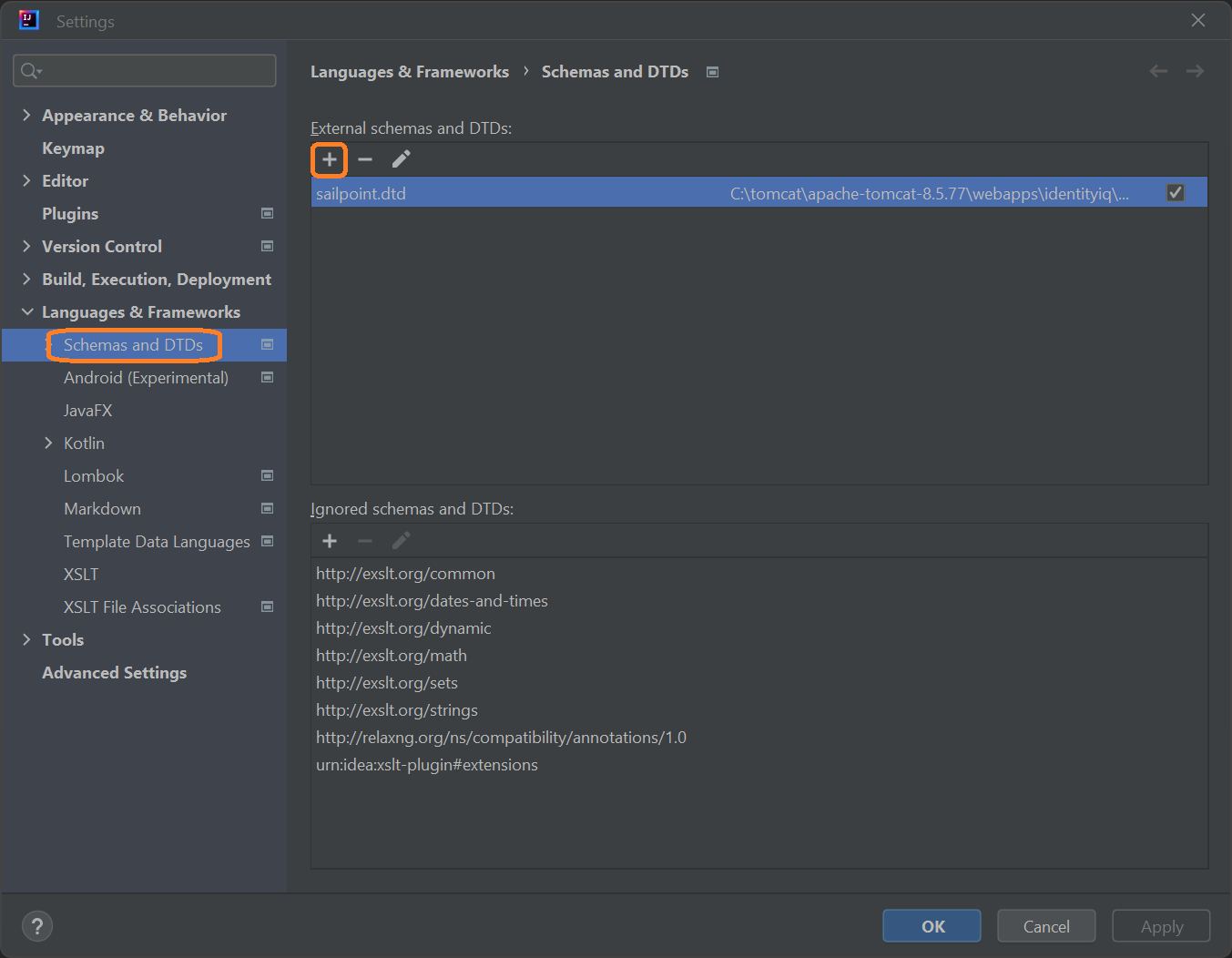This screenshot has height=958, width=1232.
Task: Open Markdown settings page
Action: [x=102, y=509]
